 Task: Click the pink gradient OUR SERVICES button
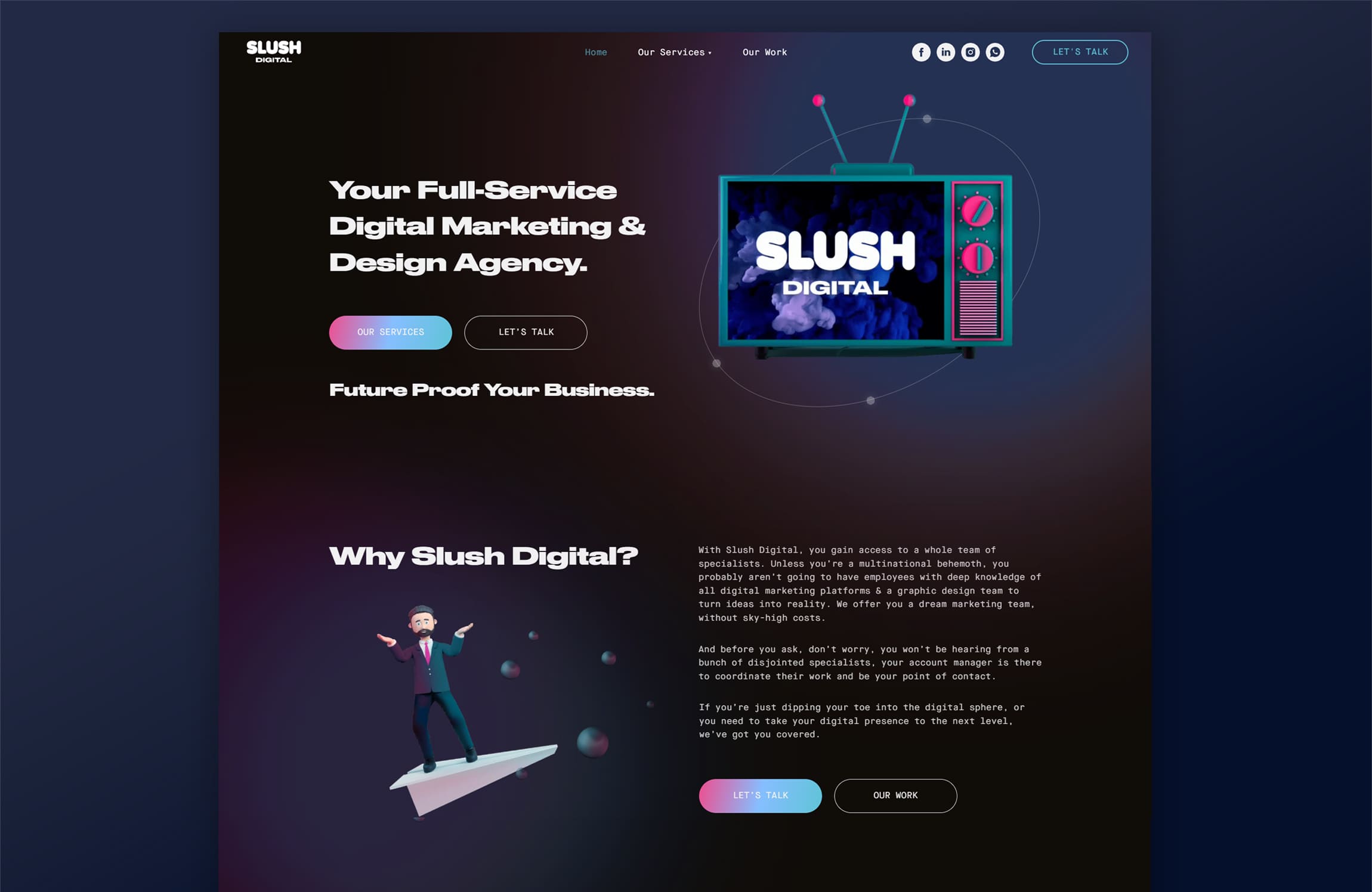click(x=391, y=332)
